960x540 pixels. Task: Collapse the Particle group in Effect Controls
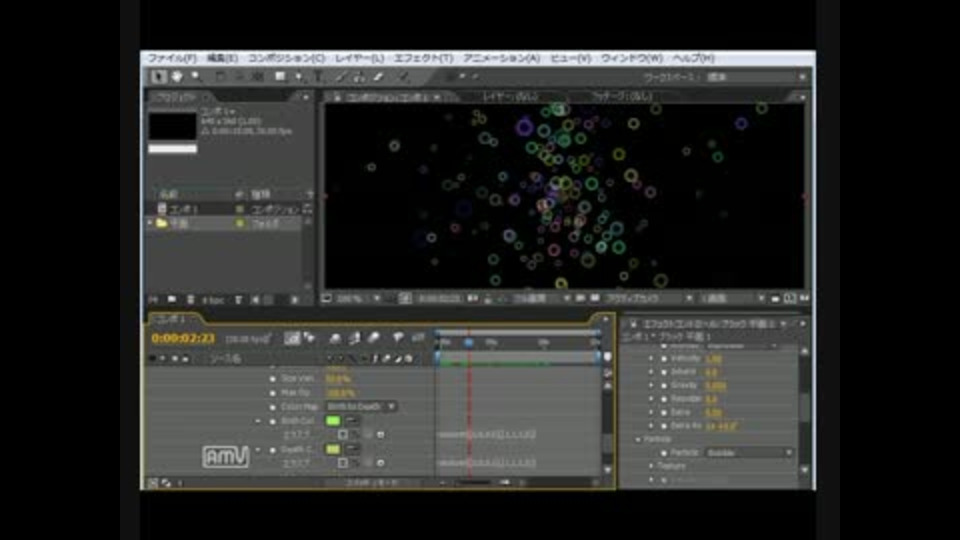click(x=638, y=440)
